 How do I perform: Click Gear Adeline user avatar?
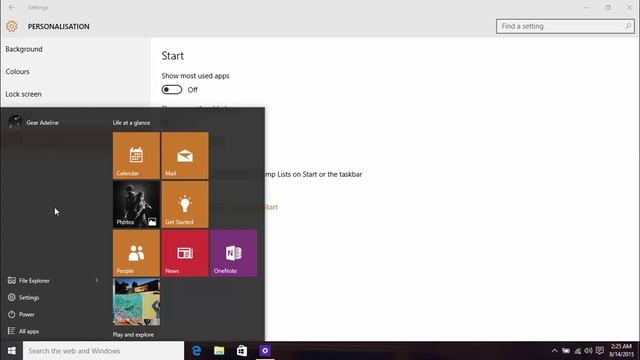click(x=15, y=122)
